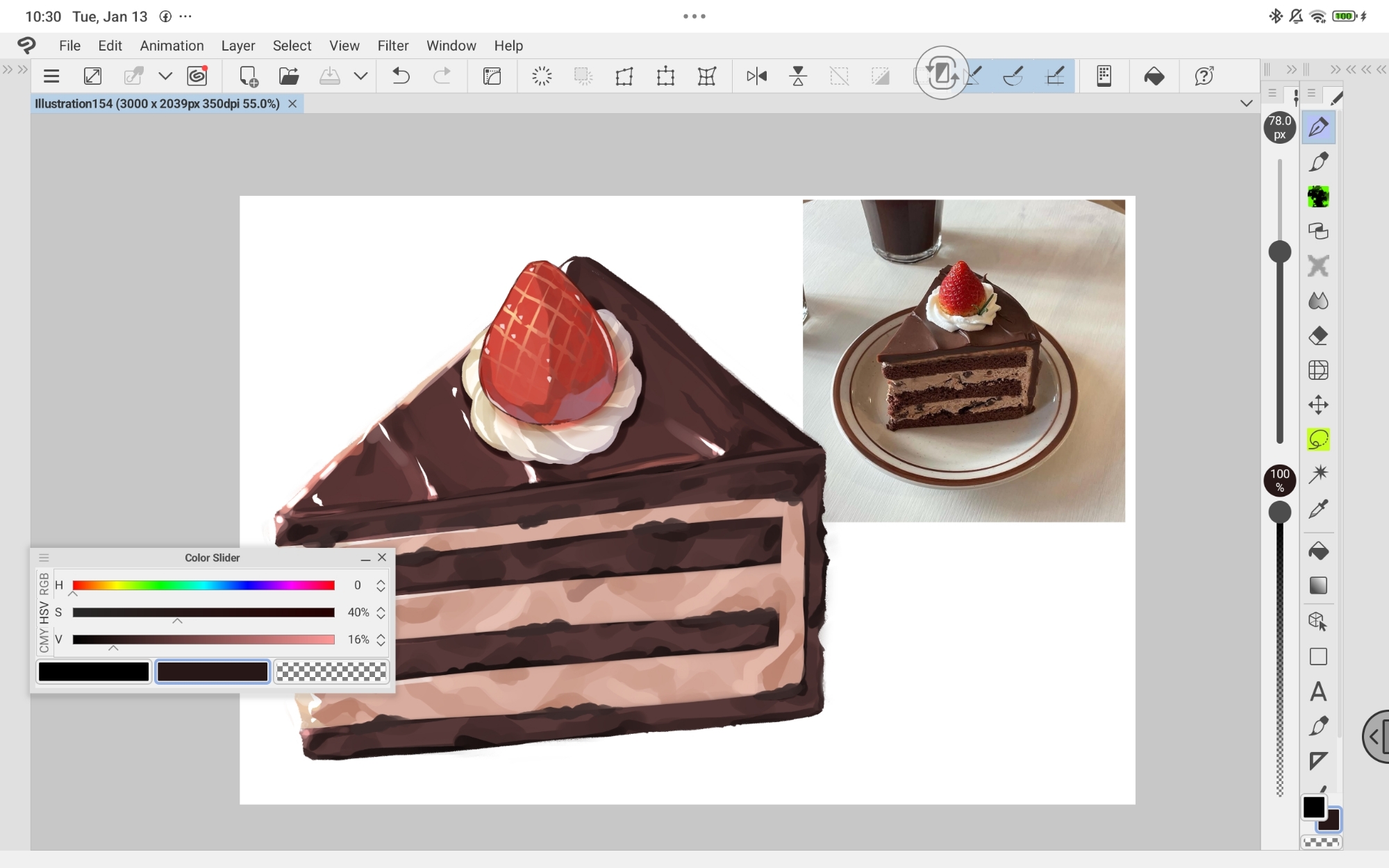Close the Illustration154 canvas tab
1389x868 pixels.
click(292, 103)
